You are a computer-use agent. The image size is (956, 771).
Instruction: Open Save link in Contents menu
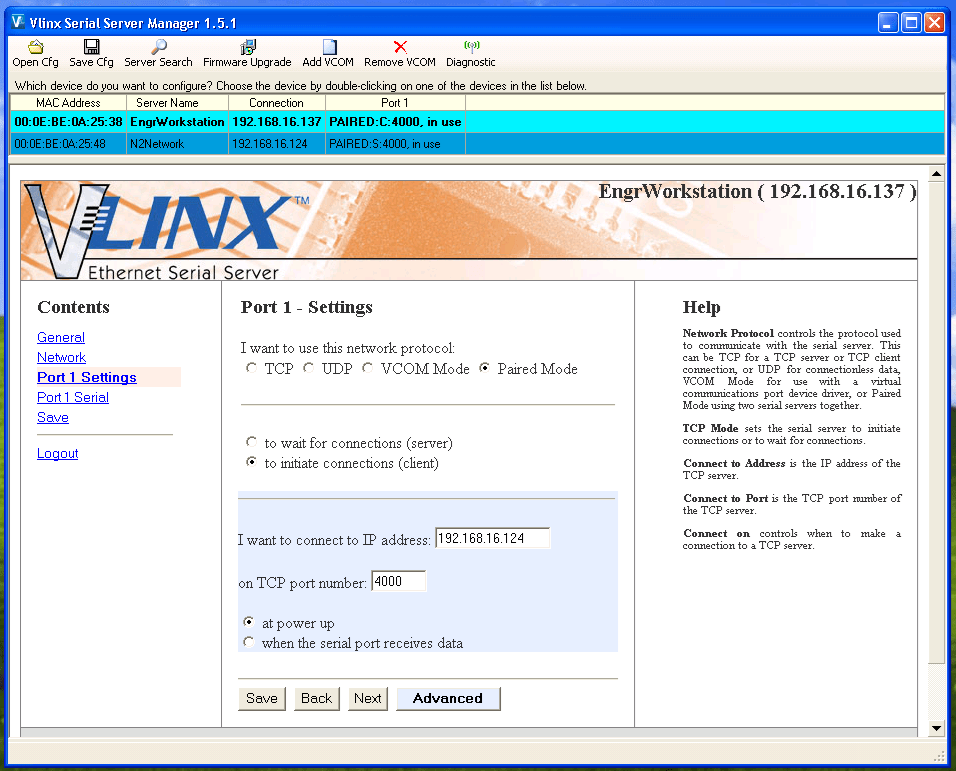tap(53, 417)
